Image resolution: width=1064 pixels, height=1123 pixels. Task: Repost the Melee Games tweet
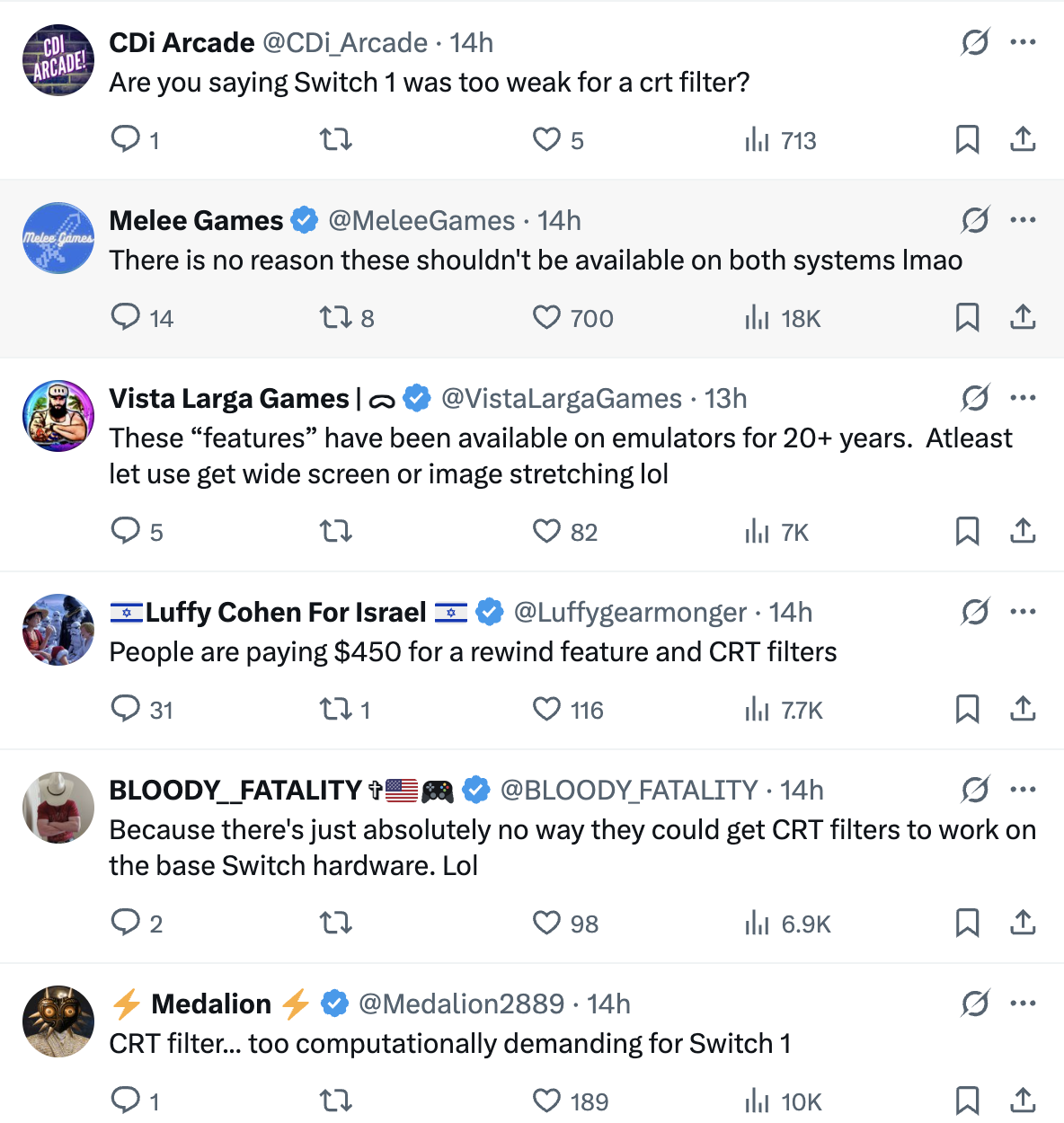[336, 317]
